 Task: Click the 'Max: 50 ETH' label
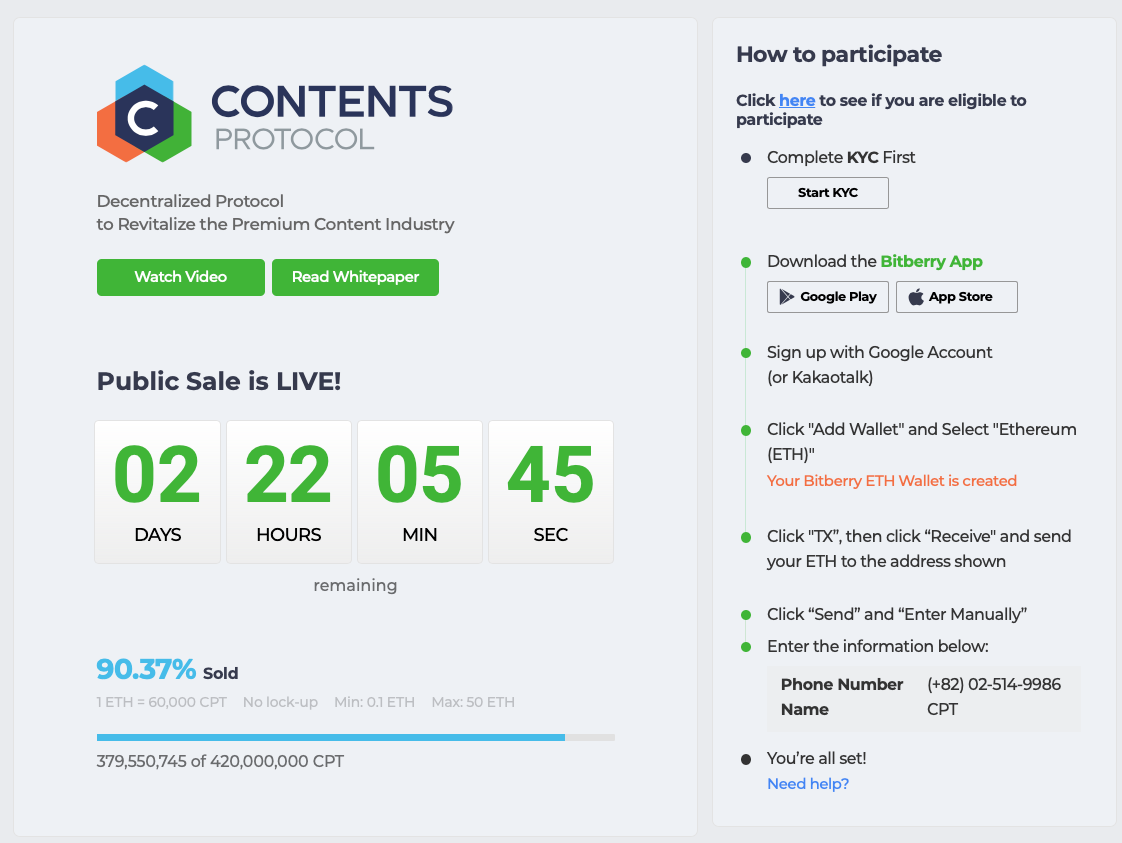pyautogui.click(x=473, y=703)
